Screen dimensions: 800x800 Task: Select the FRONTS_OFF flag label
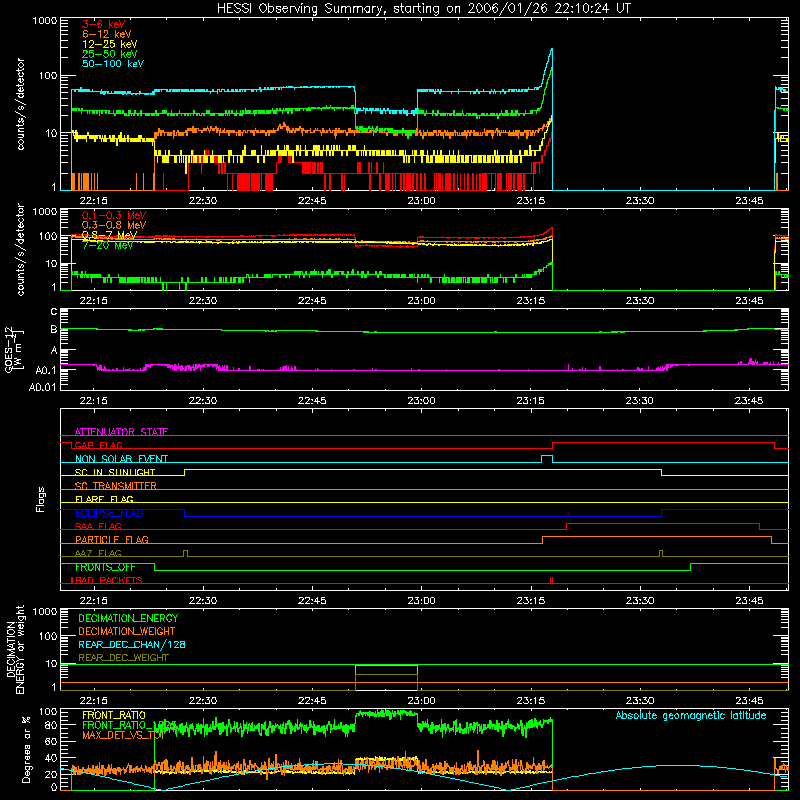105,567
